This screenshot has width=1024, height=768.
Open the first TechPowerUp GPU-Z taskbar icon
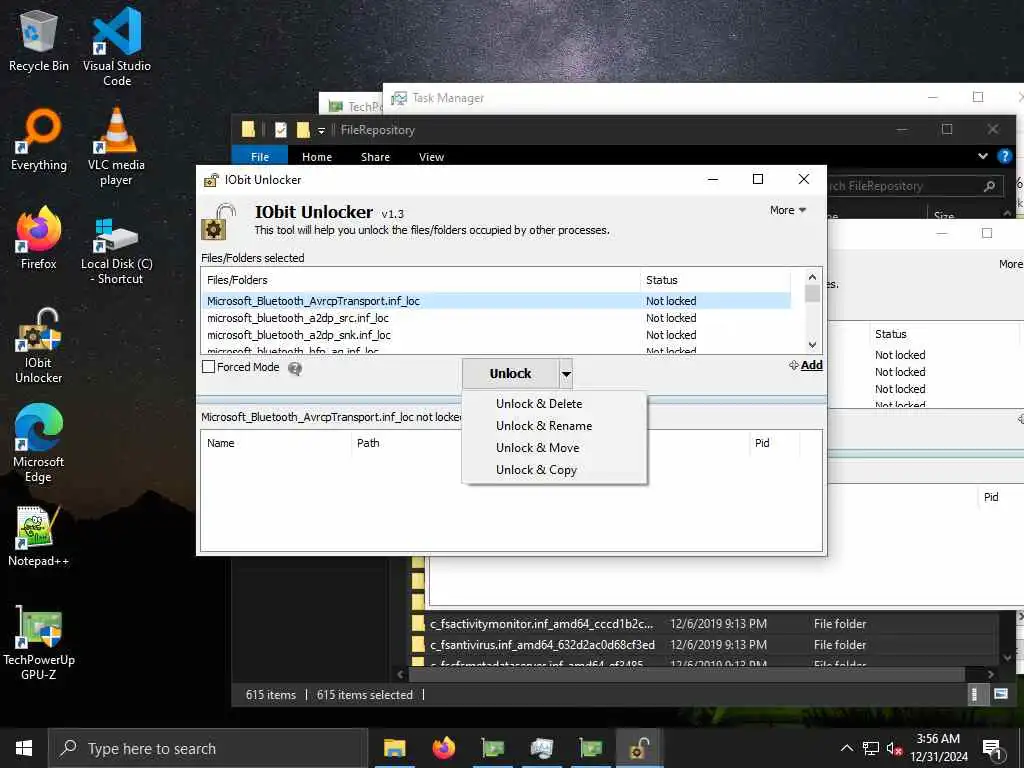pos(492,748)
